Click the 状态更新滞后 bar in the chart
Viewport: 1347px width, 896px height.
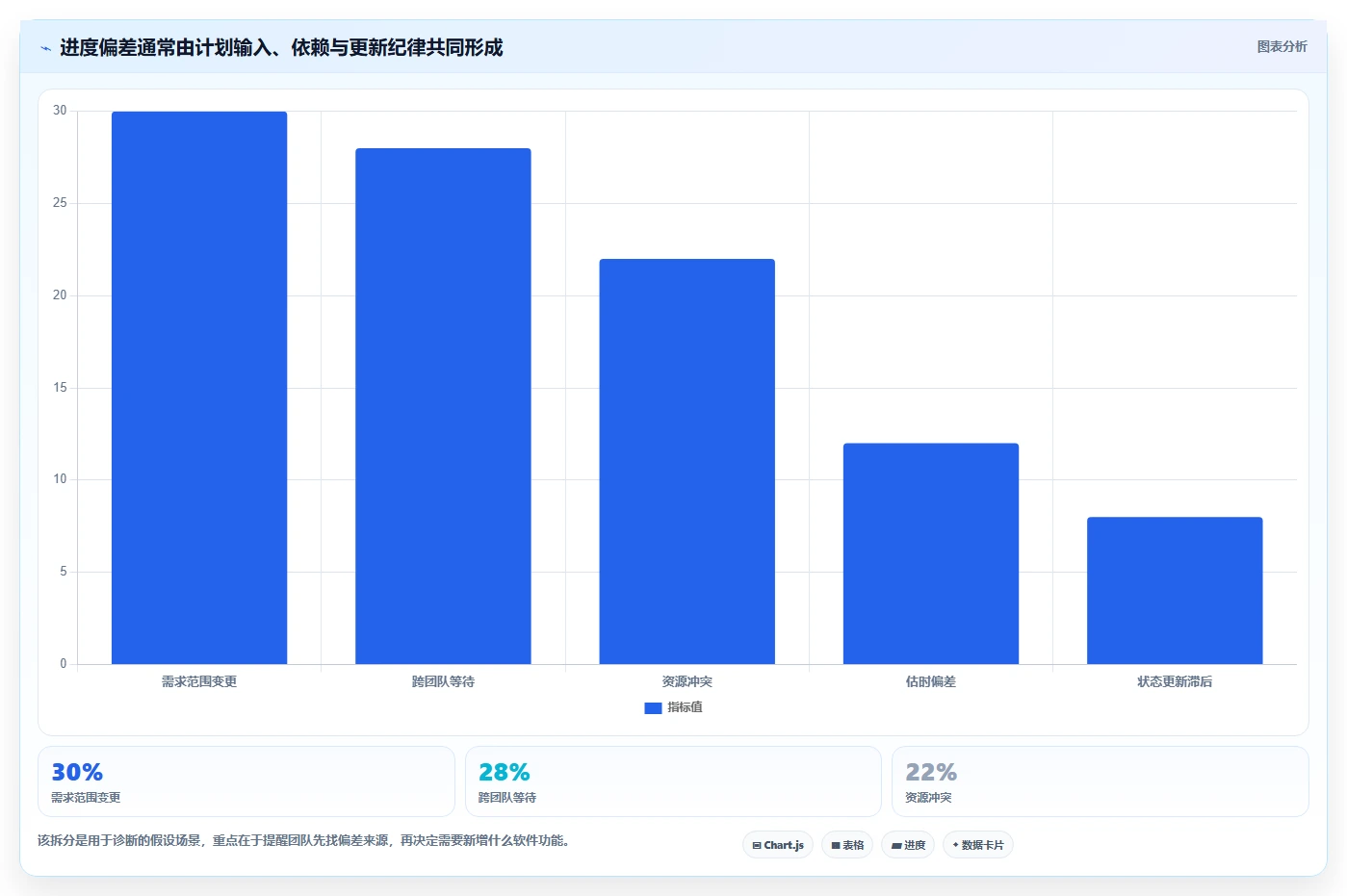[1175, 590]
